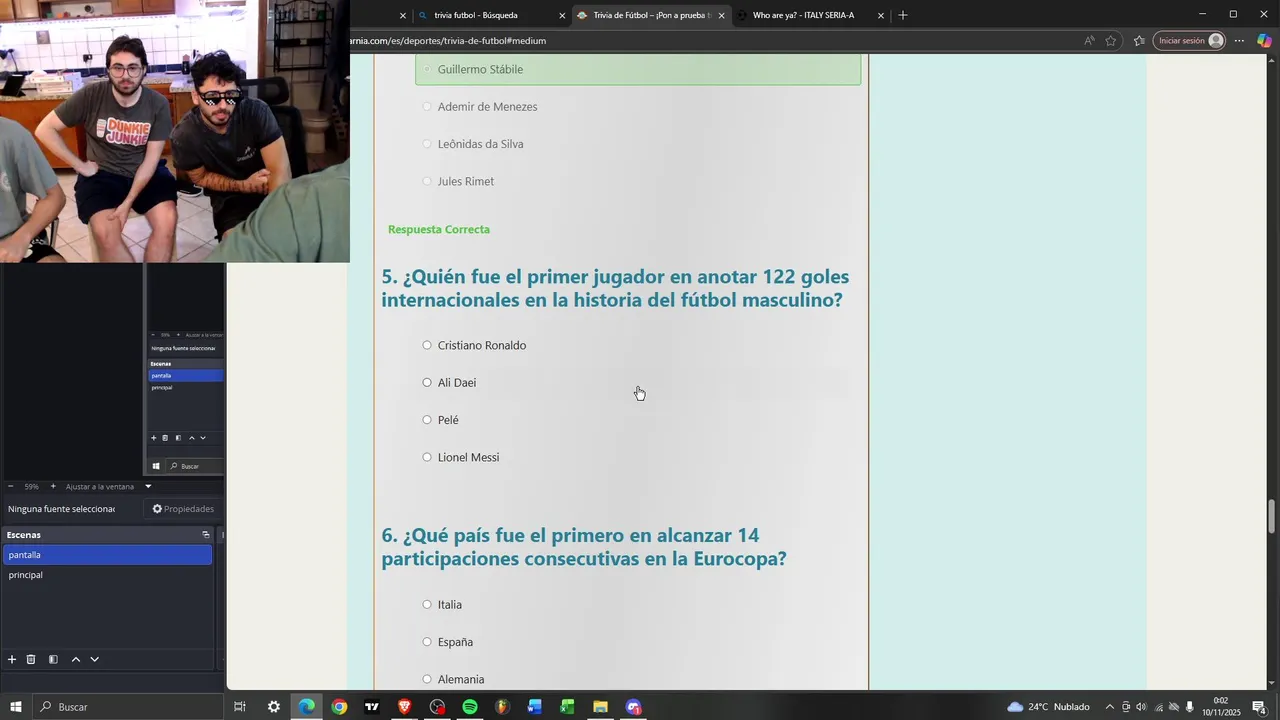1280x720 pixels.
Task: Open Spotify from the taskbar
Action: pyautogui.click(x=470, y=707)
